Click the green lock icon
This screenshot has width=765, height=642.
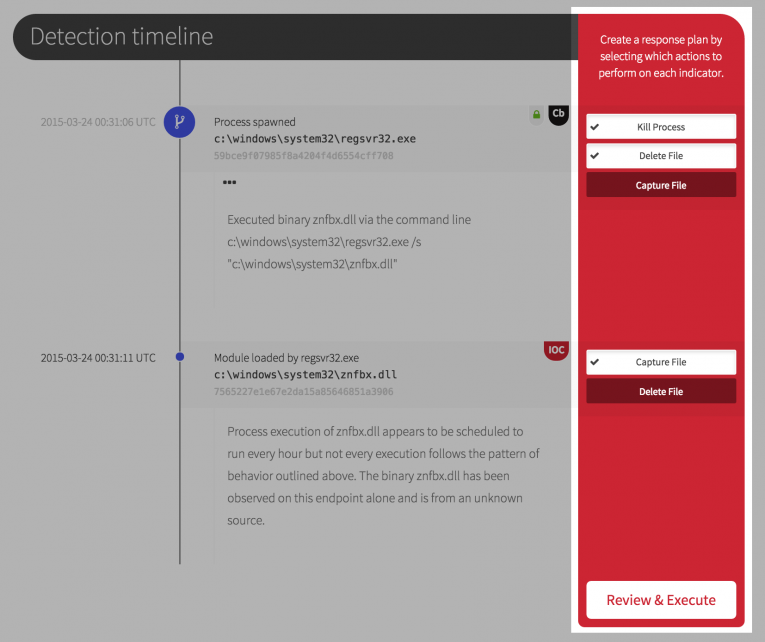click(x=536, y=115)
